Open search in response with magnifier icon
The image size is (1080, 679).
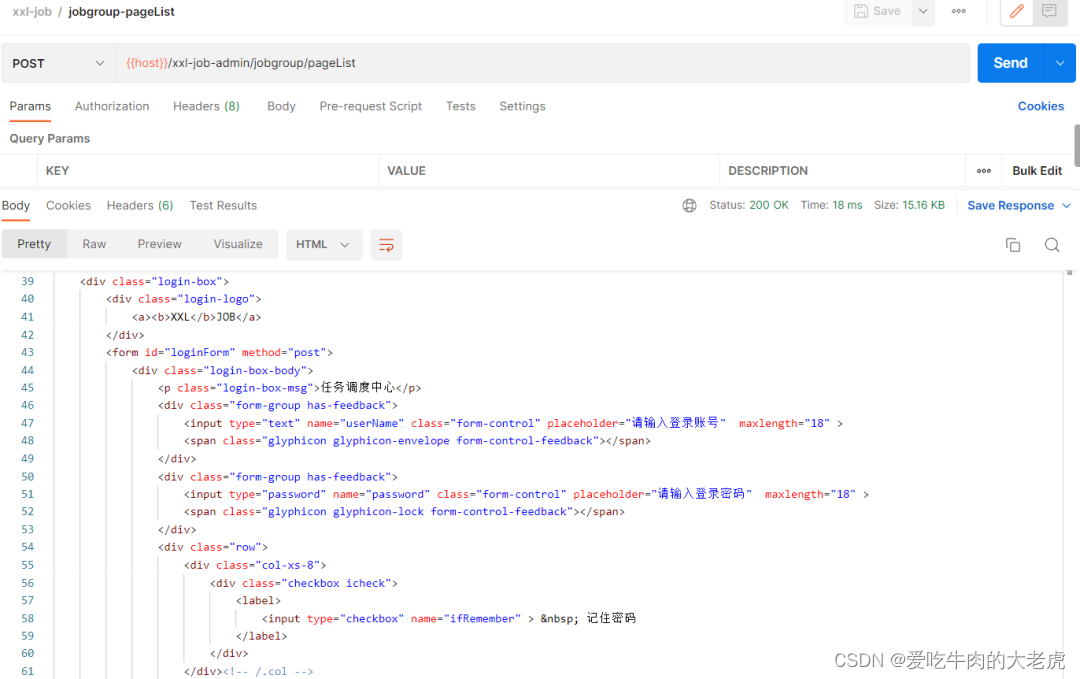(x=1051, y=244)
